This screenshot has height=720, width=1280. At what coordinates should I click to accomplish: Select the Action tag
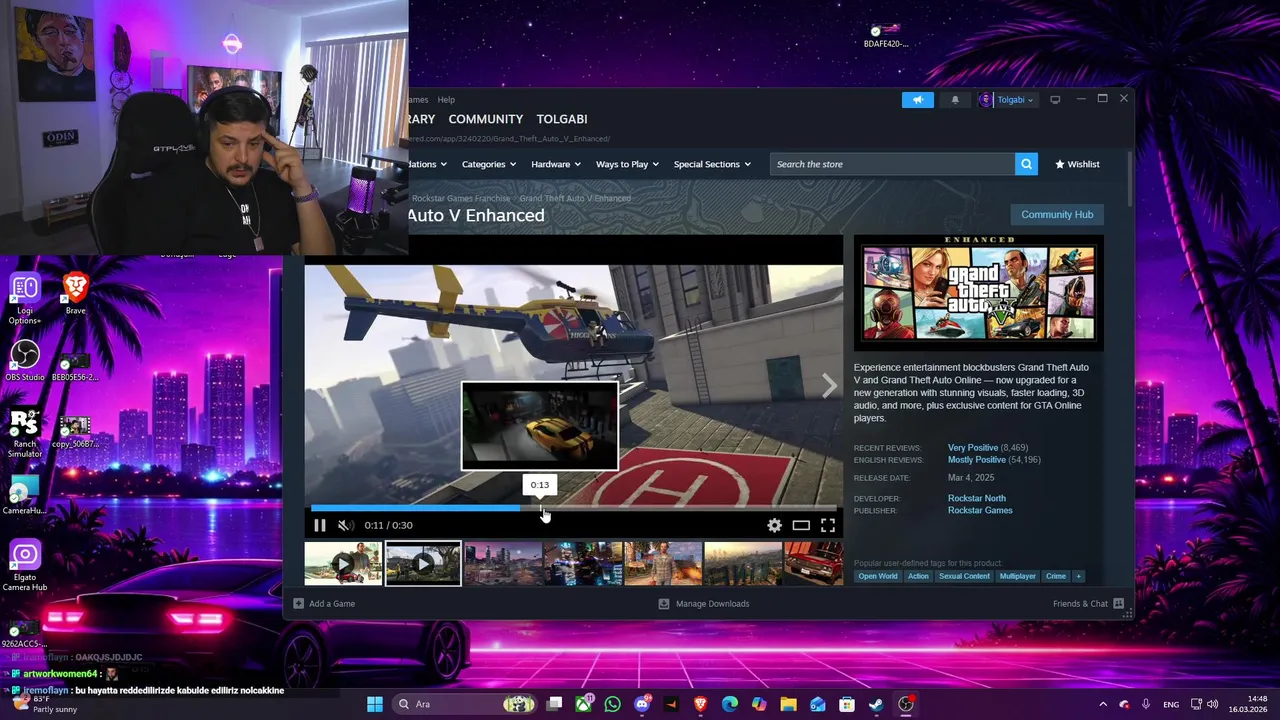(918, 576)
